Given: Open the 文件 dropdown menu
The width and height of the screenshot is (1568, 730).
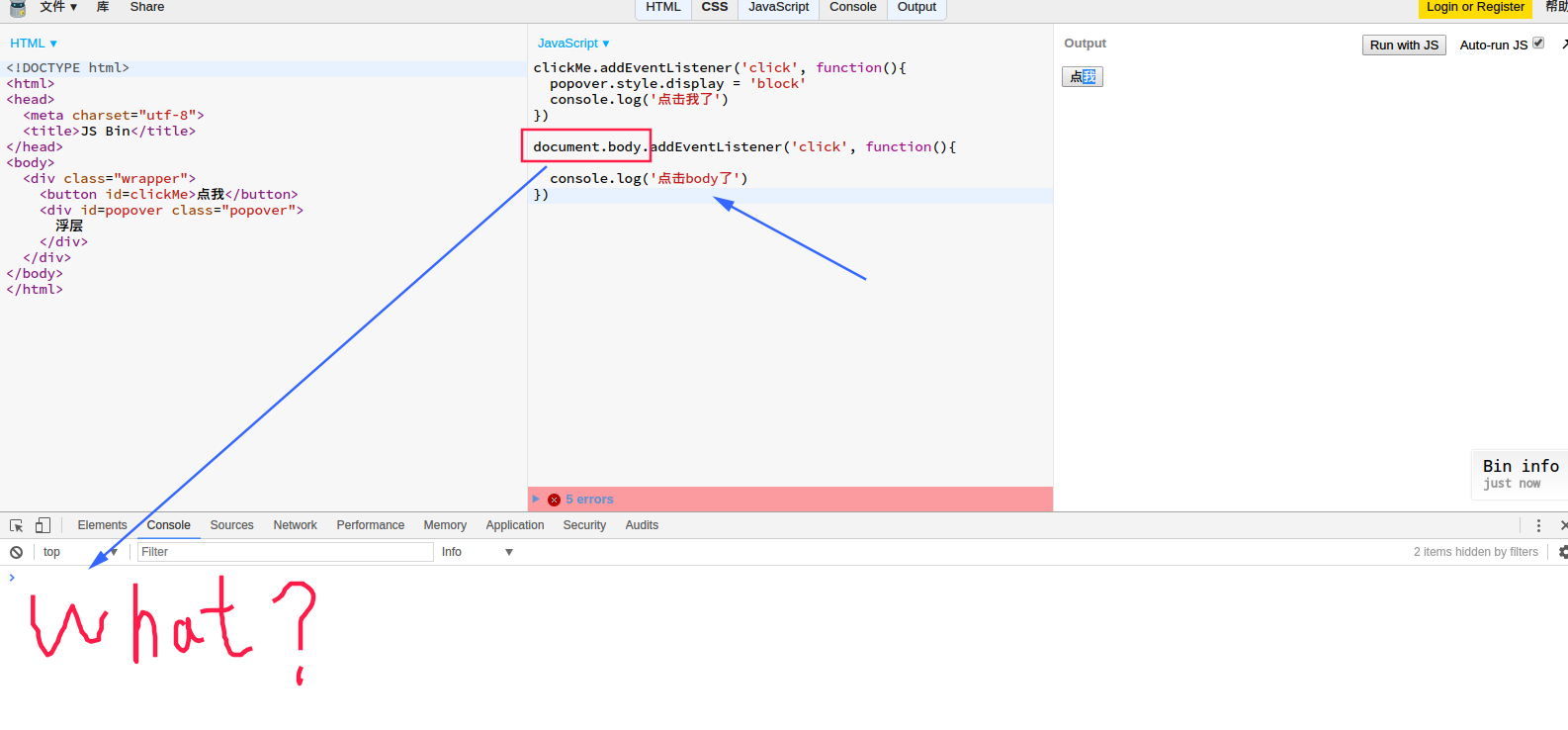Looking at the screenshot, I should 58,7.
